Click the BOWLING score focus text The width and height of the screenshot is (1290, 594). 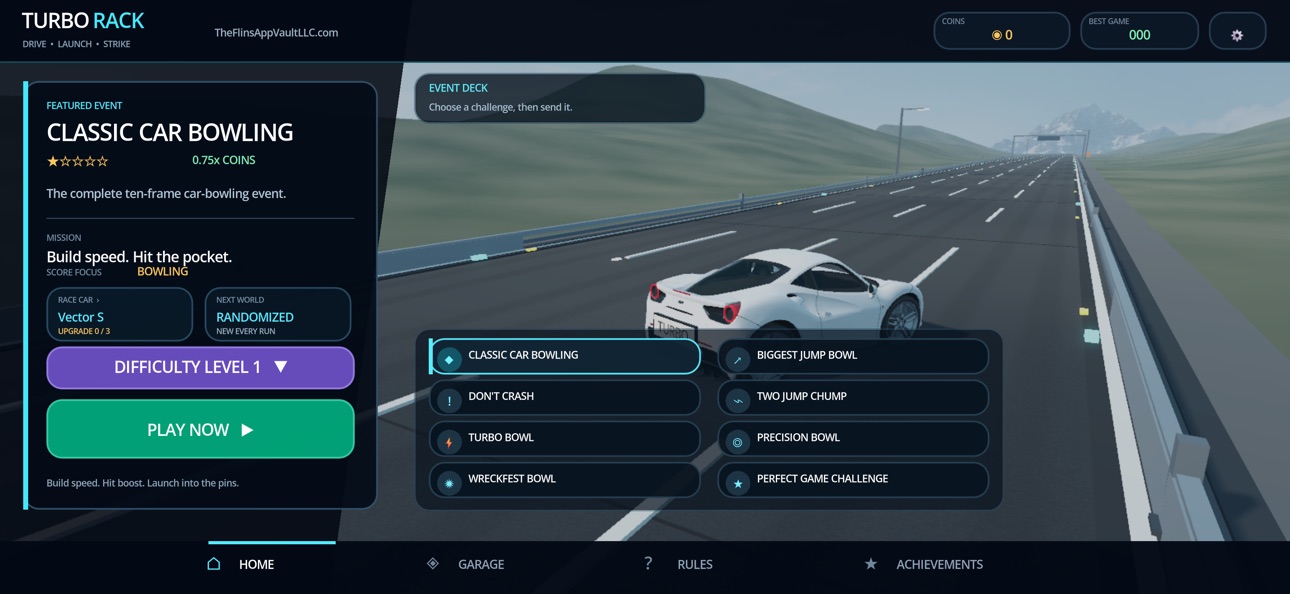click(162, 272)
